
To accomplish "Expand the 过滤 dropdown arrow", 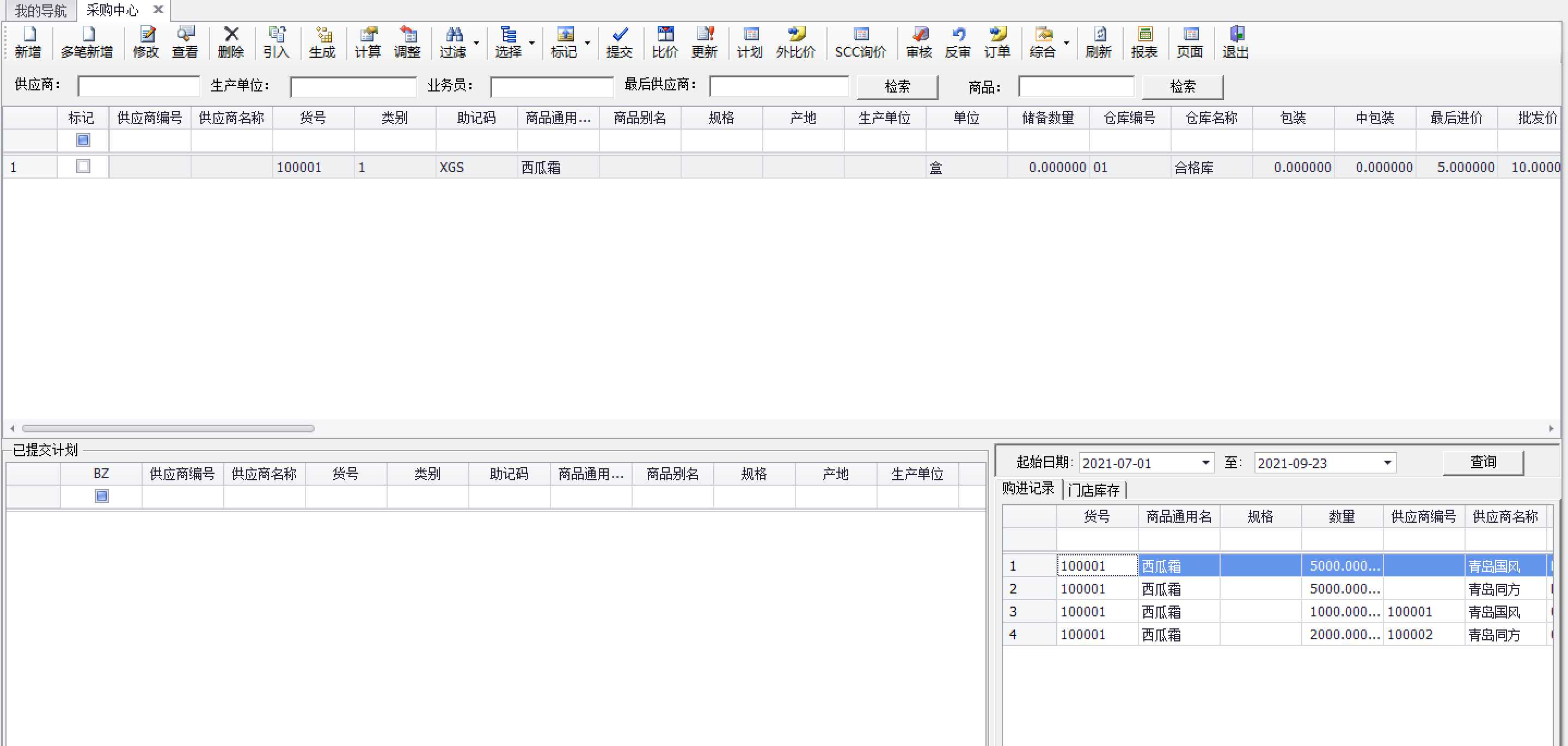I will [476, 42].
